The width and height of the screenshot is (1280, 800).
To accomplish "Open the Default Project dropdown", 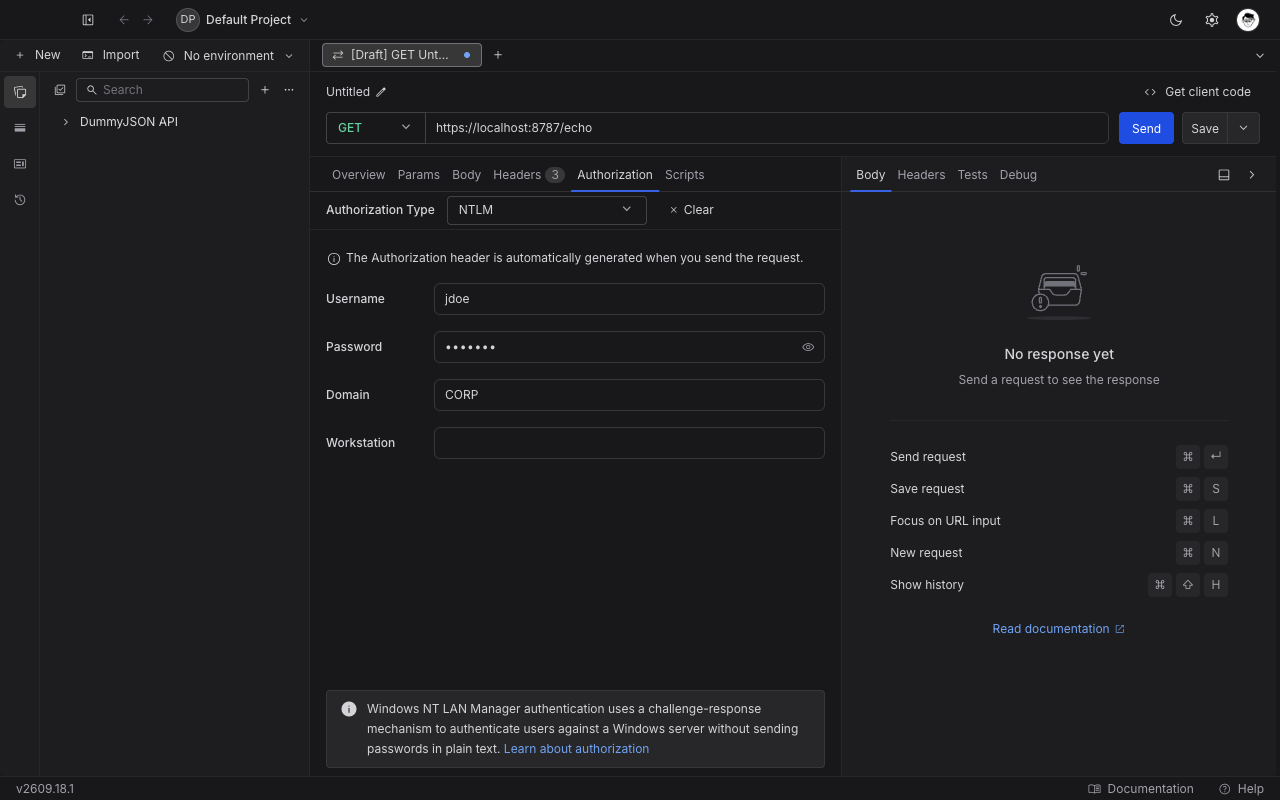I will coord(243,20).
